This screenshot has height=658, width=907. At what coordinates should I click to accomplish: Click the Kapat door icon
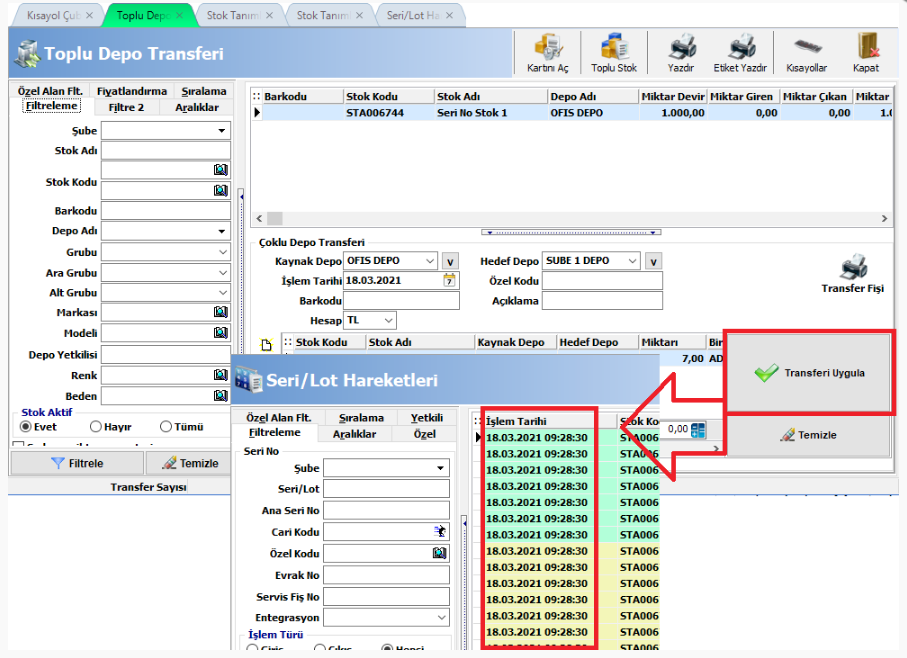tap(866, 53)
